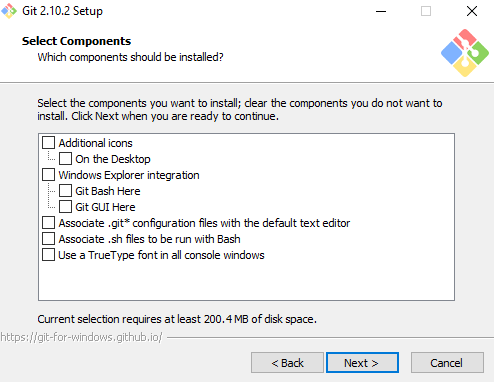Image resolution: width=494 pixels, height=382 pixels.
Task: Click empty area in the components list
Action: pyautogui.click(x=247, y=280)
